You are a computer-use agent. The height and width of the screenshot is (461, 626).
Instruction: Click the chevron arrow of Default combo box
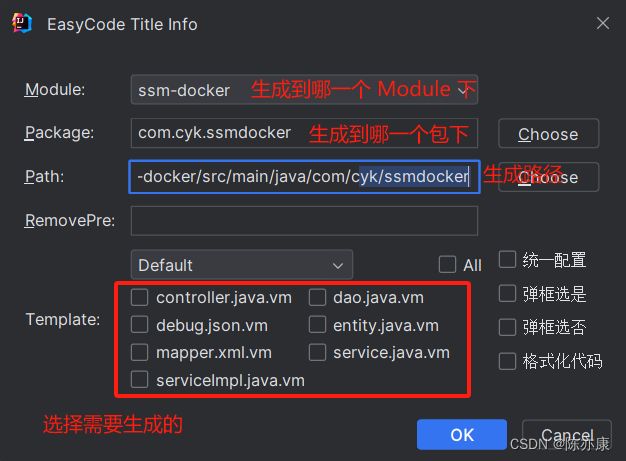338,265
